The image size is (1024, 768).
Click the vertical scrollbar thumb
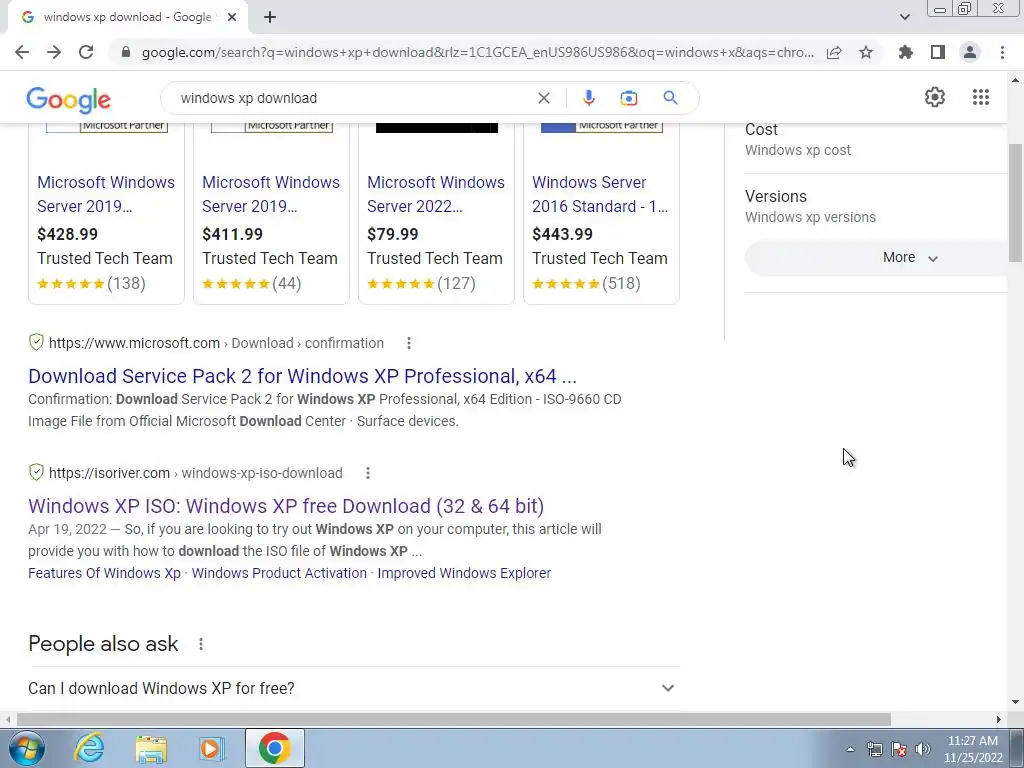click(1015, 202)
